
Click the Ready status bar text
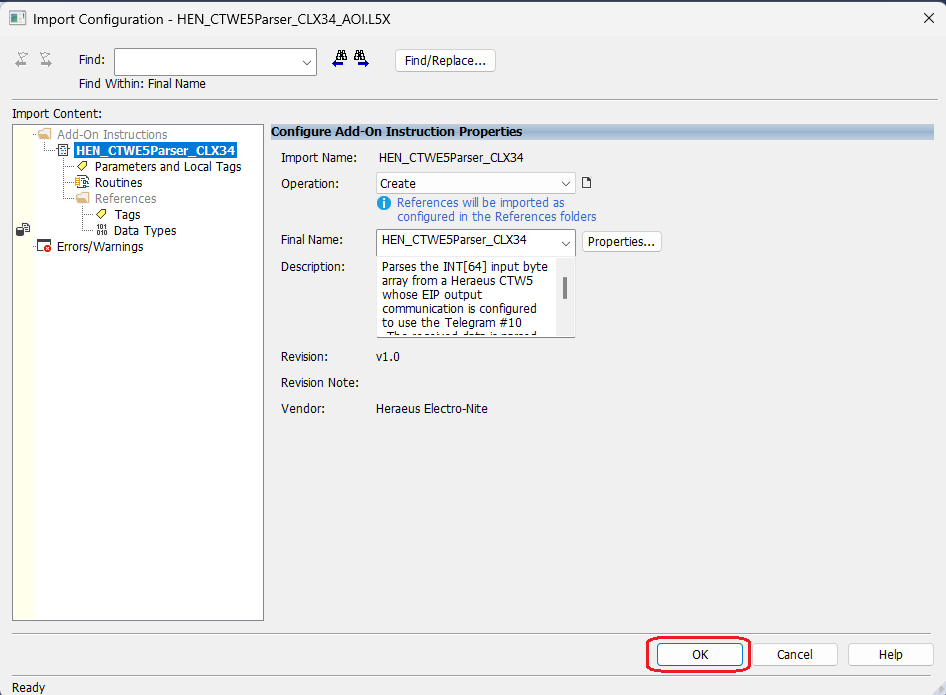[x=28, y=688]
